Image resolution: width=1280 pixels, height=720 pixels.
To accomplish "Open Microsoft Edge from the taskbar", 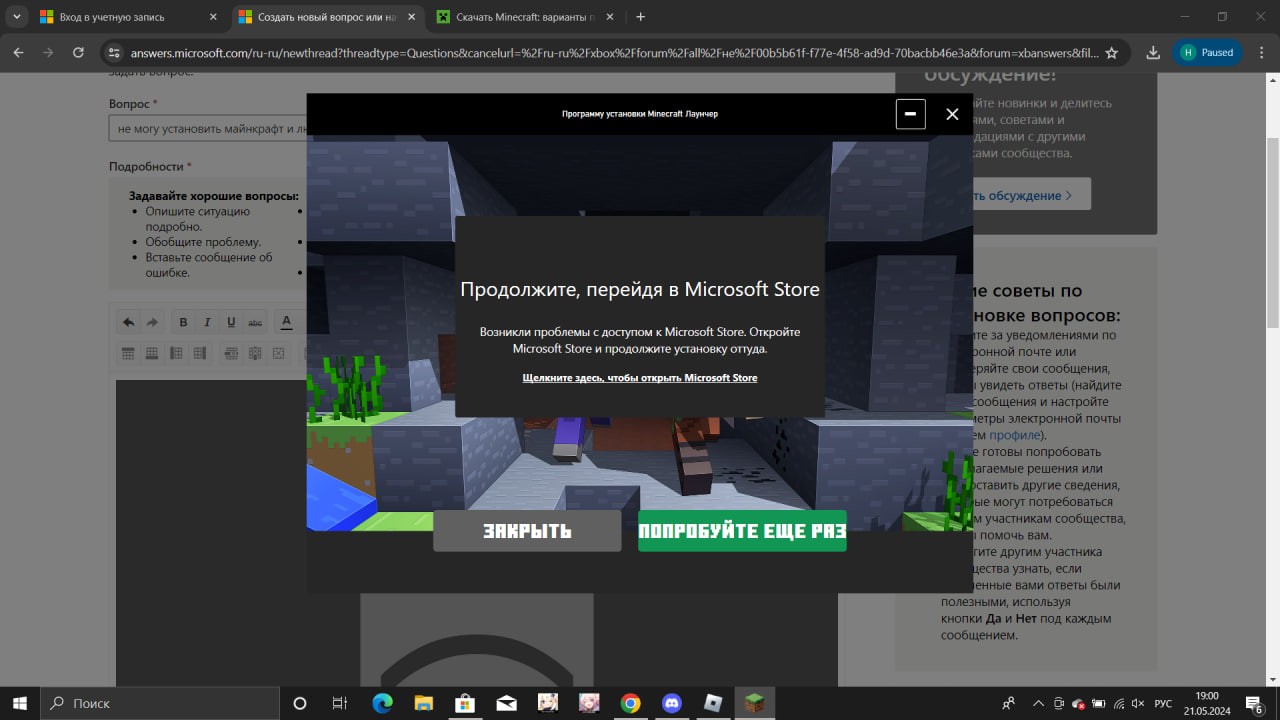I will [x=382, y=703].
